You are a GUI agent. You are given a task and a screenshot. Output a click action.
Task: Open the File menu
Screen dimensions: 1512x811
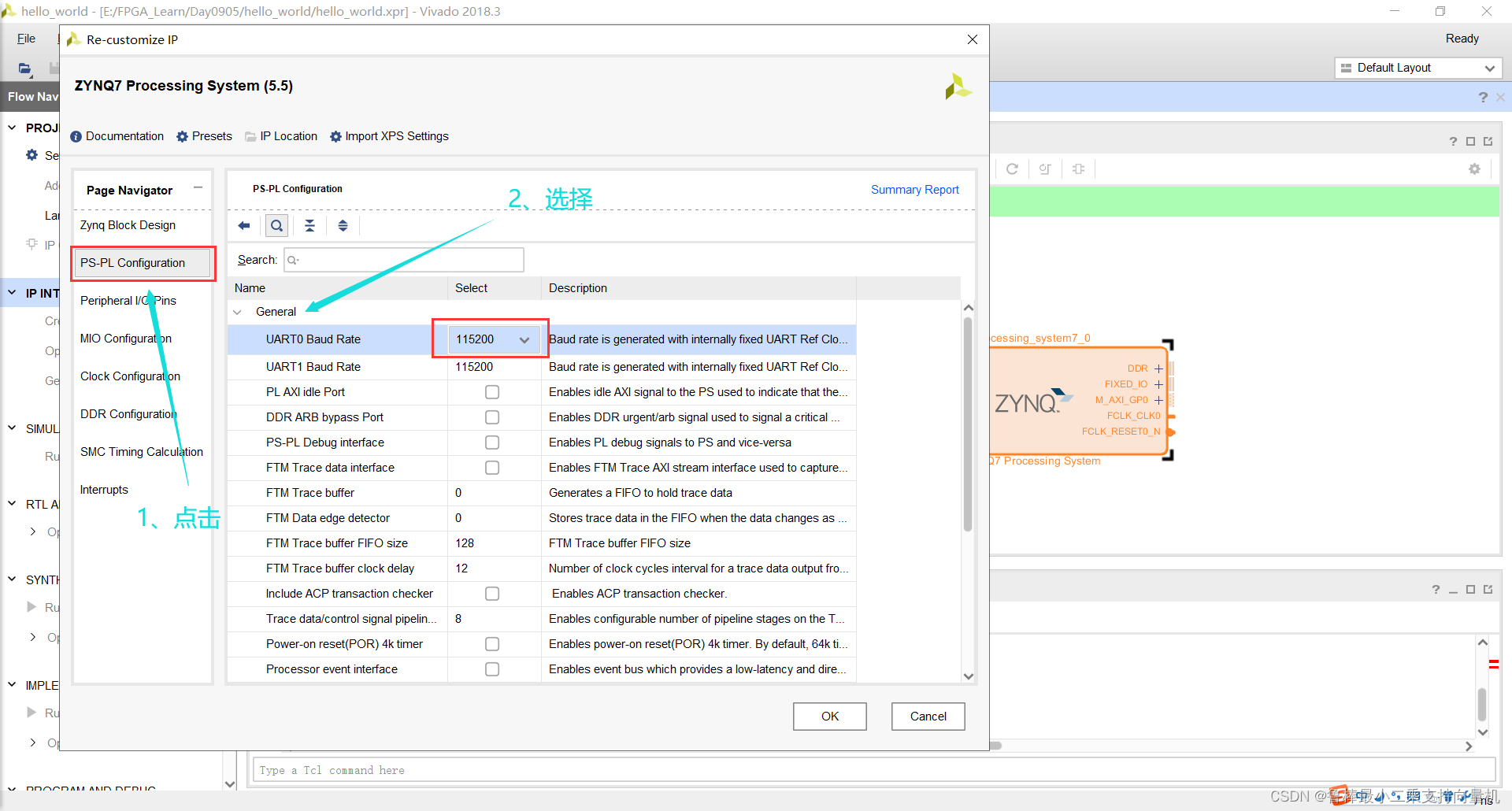point(26,39)
